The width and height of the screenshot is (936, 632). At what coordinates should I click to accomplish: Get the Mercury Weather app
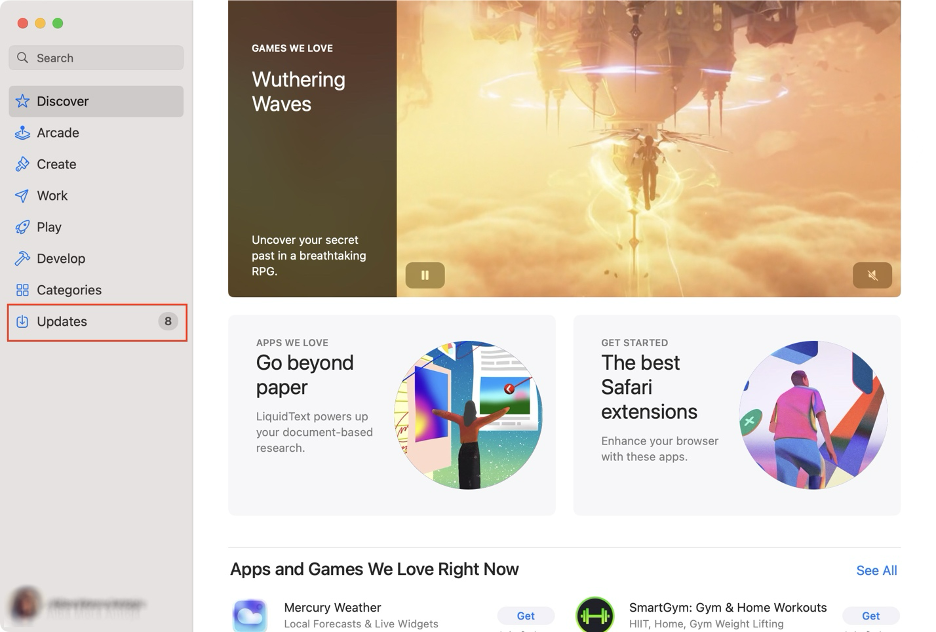(525, 615)
